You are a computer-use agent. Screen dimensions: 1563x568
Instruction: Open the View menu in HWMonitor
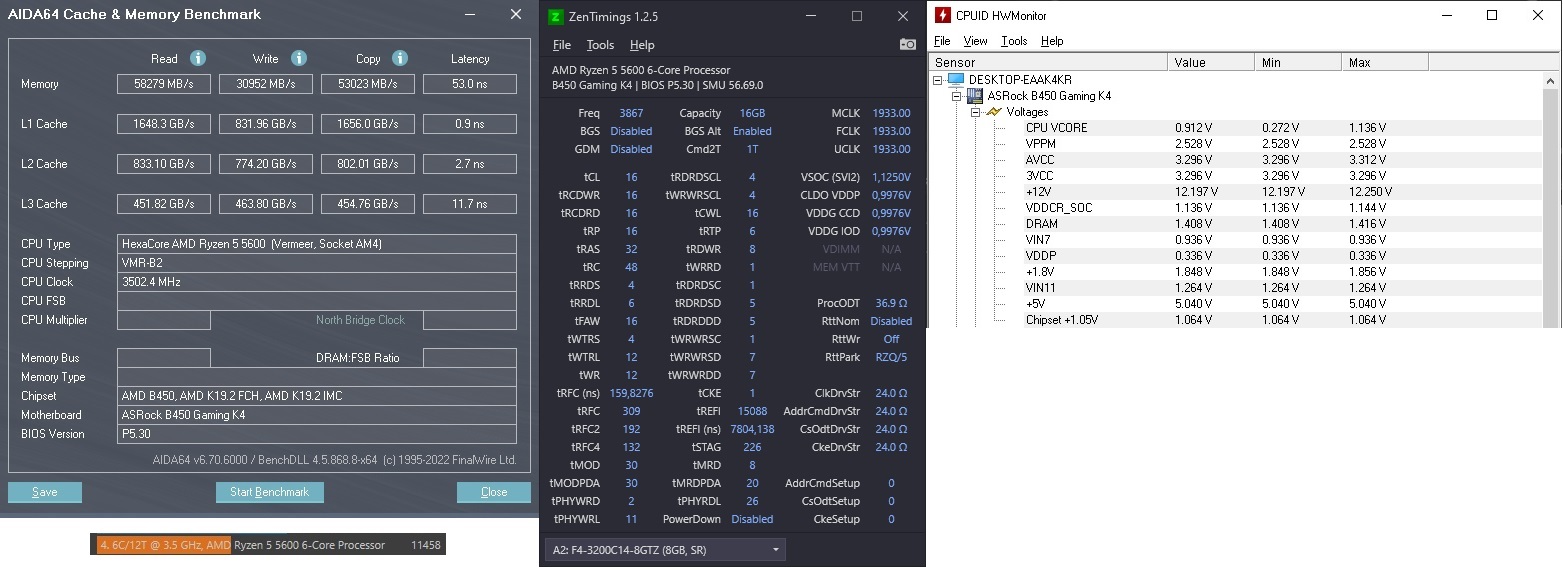pyautogui.click(x=975, y=41)
